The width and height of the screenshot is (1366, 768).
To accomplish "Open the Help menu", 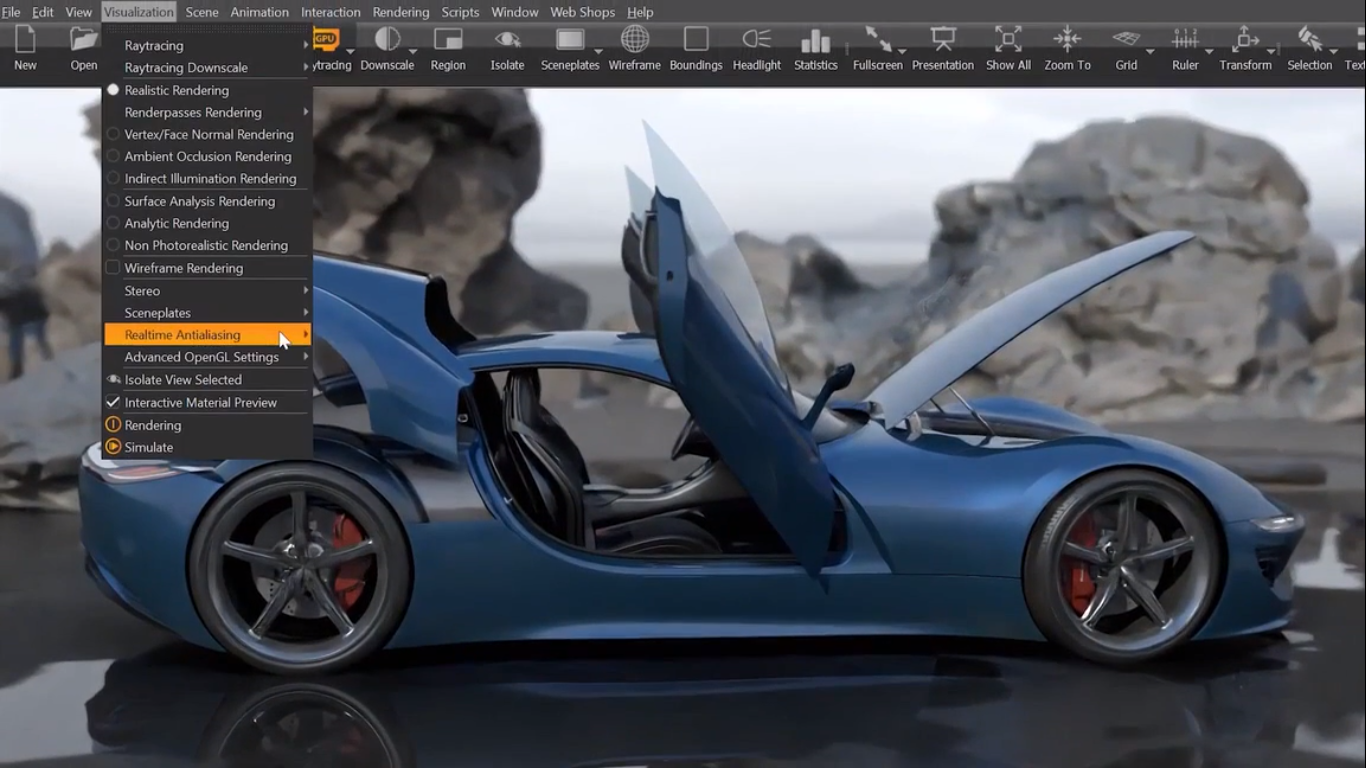I will [x=640, y=12].
